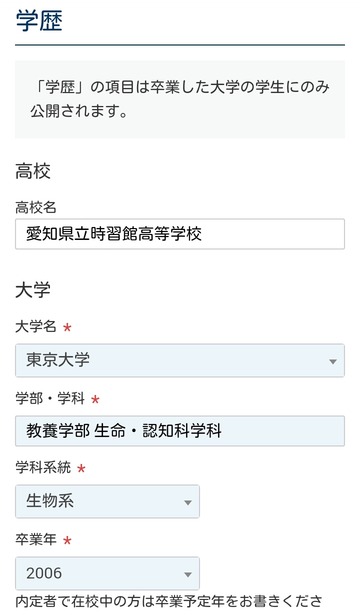Click the 学歴 page heading

[x=39, y=21]
